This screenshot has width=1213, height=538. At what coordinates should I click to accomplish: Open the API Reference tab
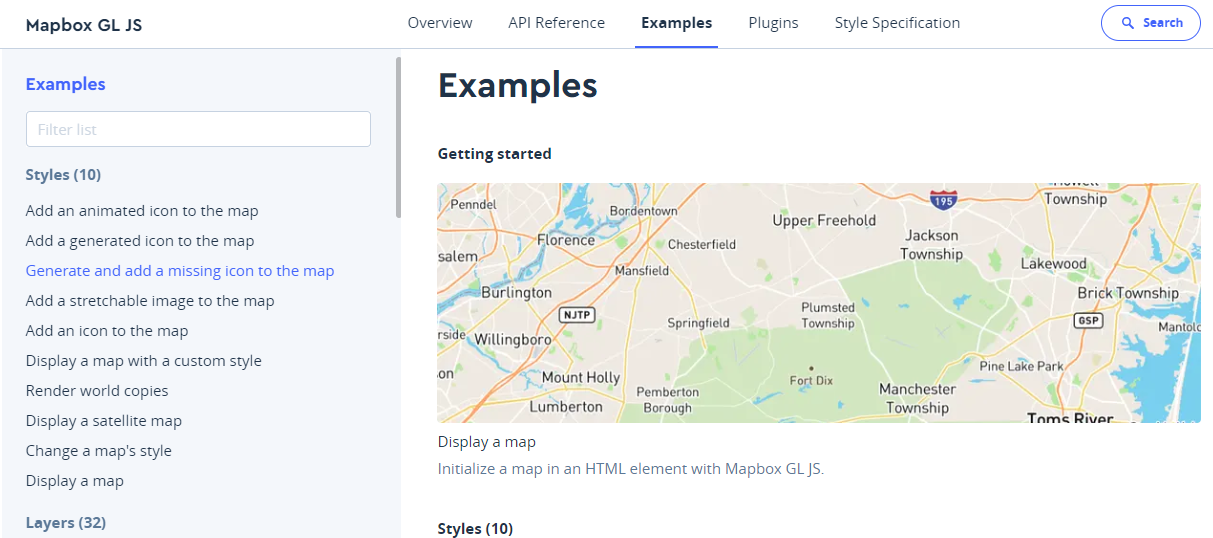[556, 23]
